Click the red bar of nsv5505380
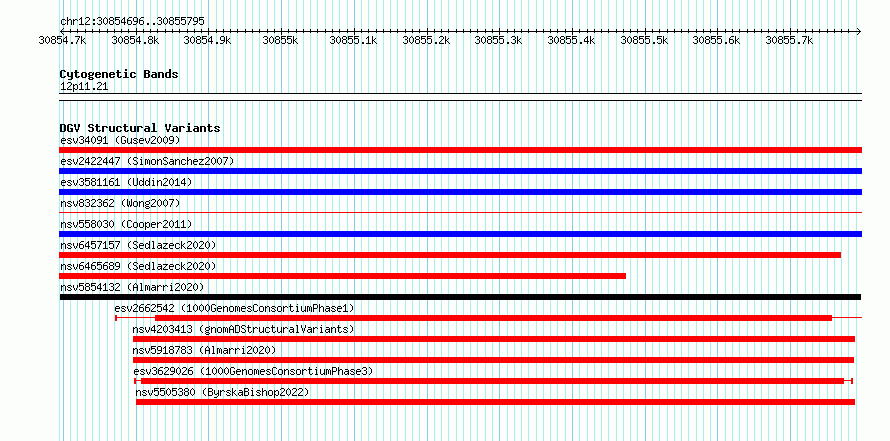Screen dimensions: 890x441 (x=496, y=402)
